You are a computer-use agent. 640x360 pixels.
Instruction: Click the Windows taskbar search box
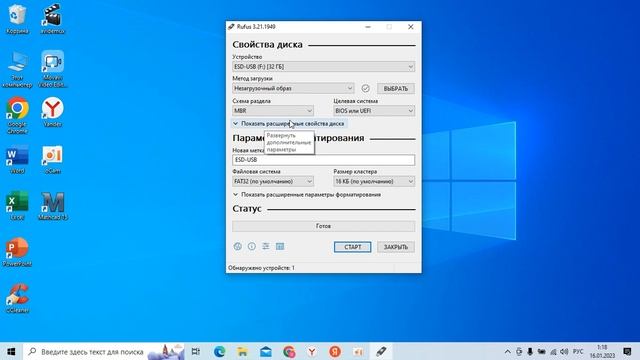(x=104, y=351)
